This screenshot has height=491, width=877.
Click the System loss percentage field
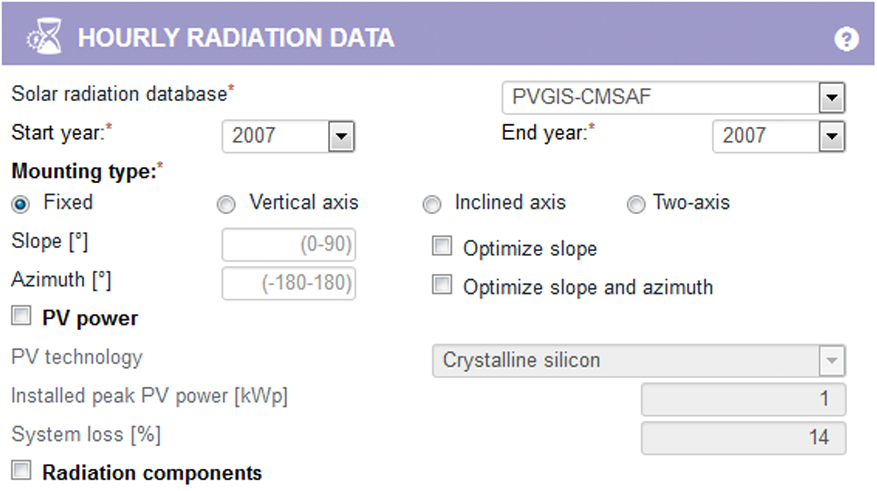[x=743, y=437]
